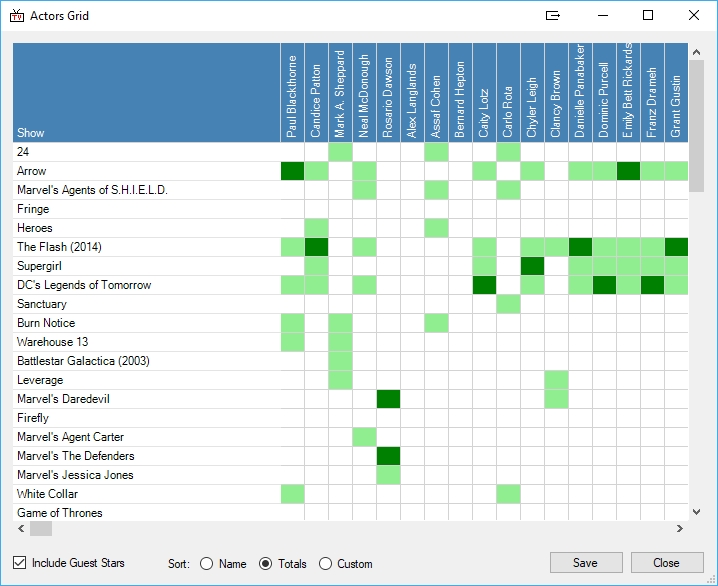
Task: Minimize the Actors Grid window
Action: (602, 16)
